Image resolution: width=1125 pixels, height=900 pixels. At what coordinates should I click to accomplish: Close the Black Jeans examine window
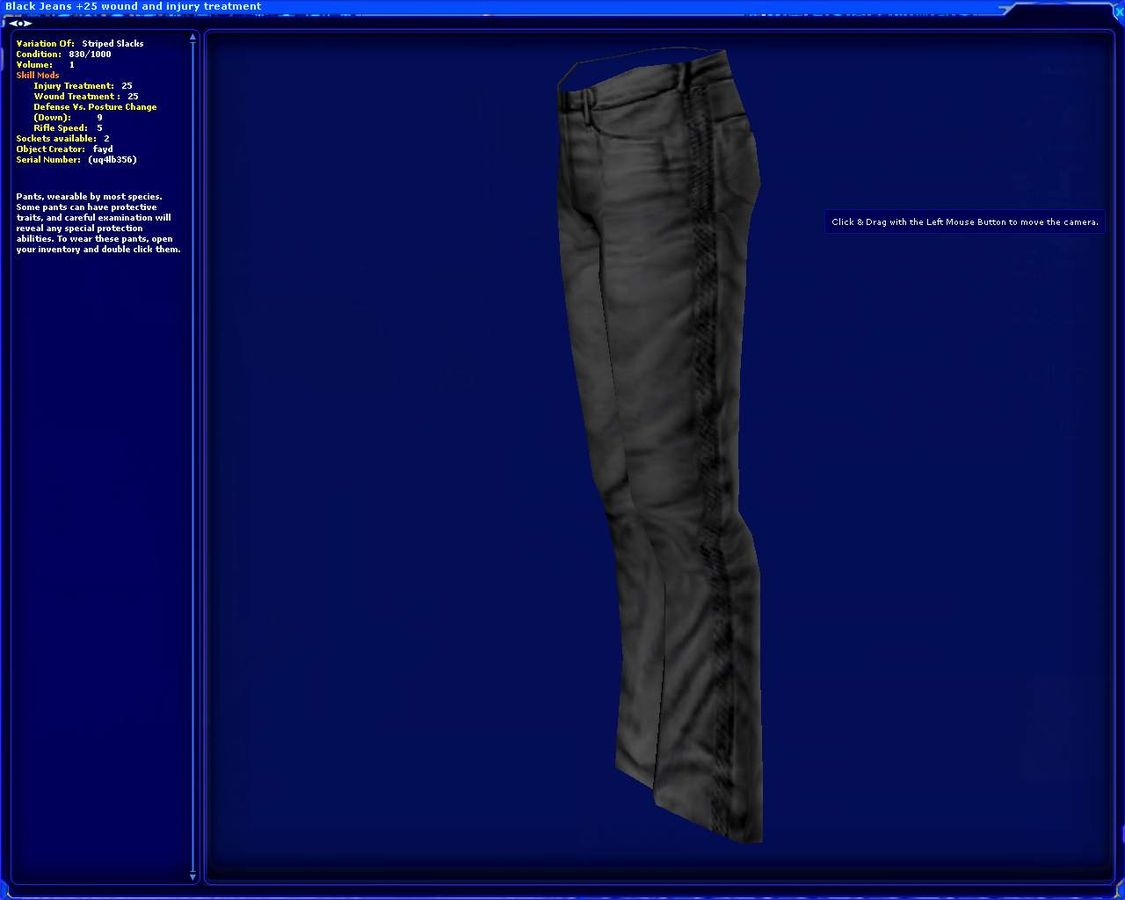pyautogui.click(x=1117, y=9)
